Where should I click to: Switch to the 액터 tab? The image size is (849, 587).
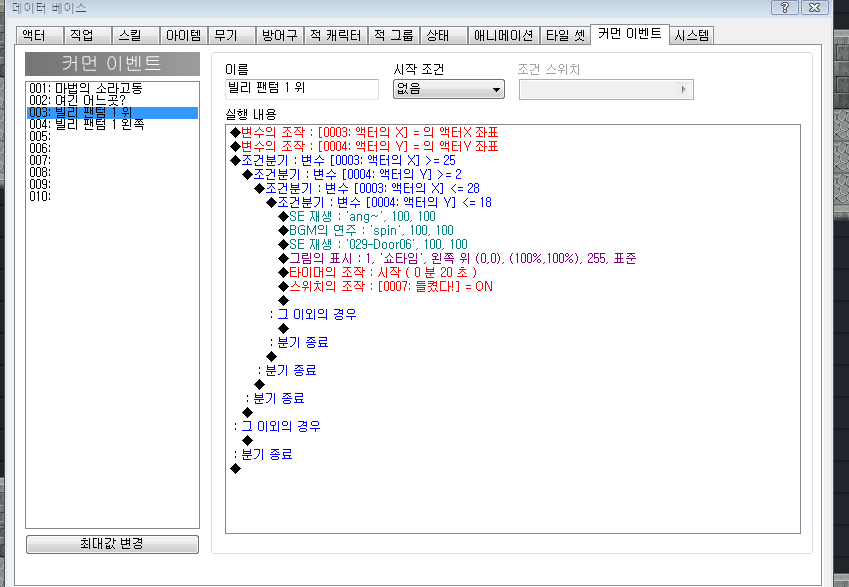pyautogui.click(x=40, y=36)
